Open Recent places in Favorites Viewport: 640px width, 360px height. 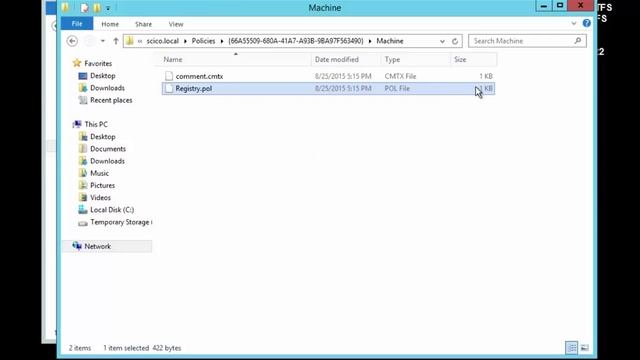(x=111, y=100)
